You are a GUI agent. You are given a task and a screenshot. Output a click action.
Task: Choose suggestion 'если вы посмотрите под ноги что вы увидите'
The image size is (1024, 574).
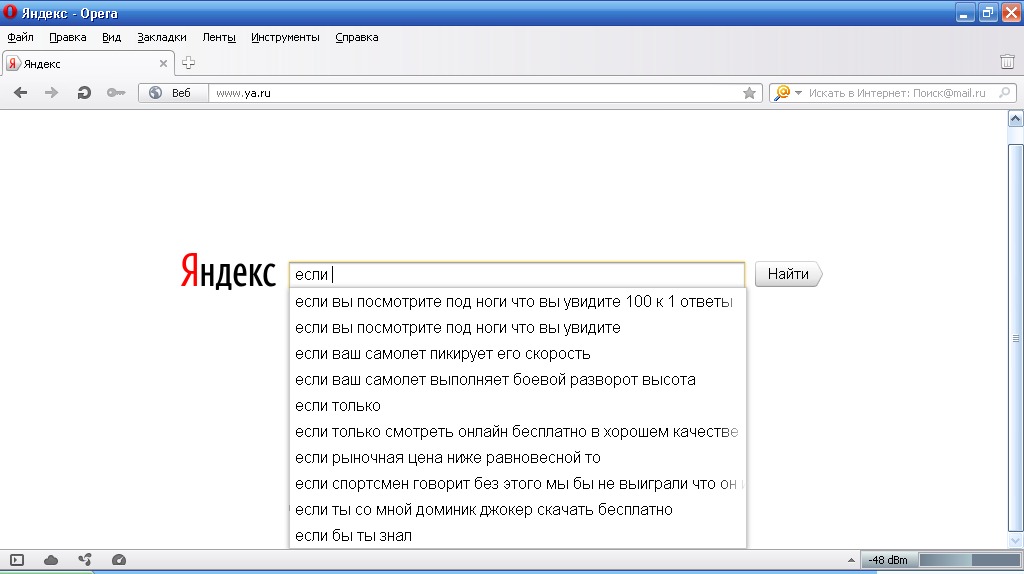(x=517, y=328)
